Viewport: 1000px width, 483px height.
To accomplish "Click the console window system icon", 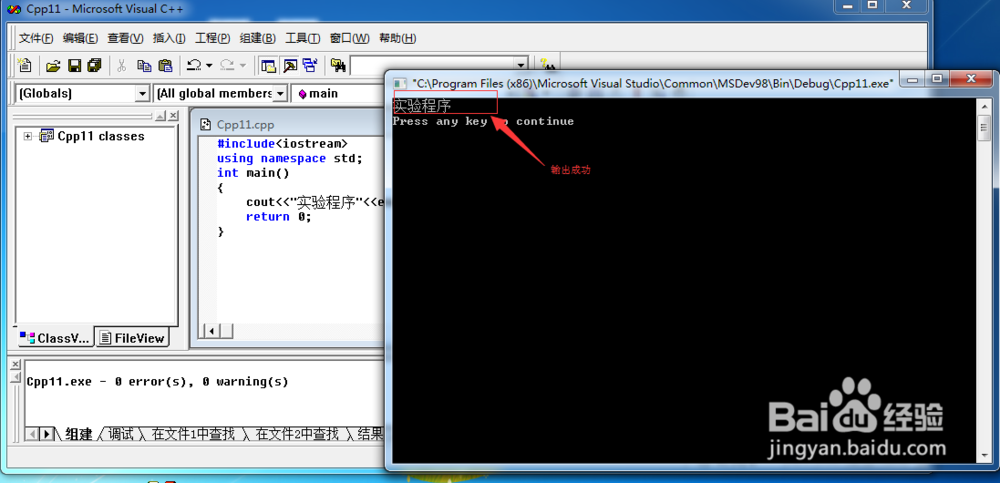I will point(401,84).
